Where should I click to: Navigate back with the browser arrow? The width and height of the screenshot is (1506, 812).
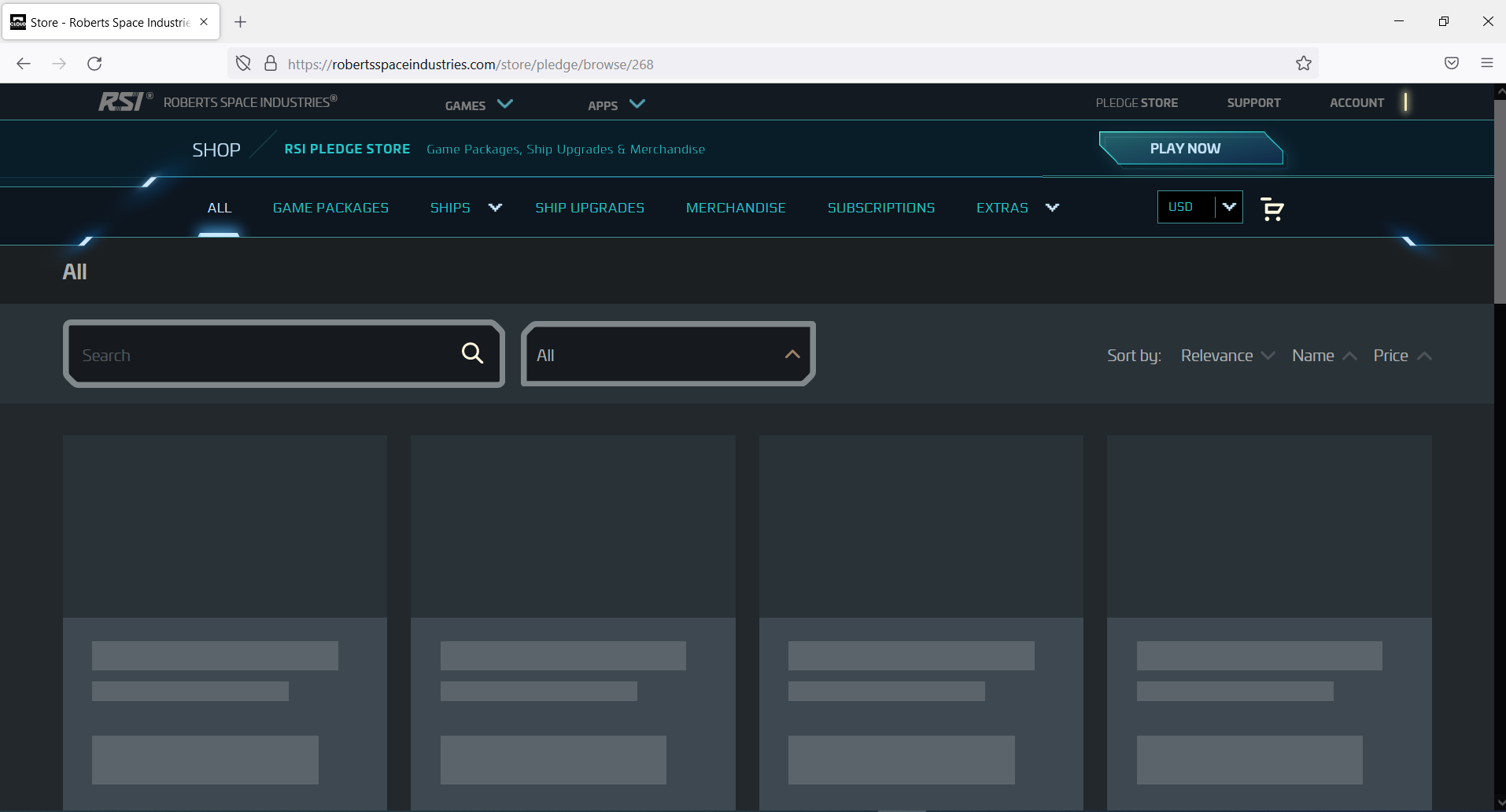23,63
